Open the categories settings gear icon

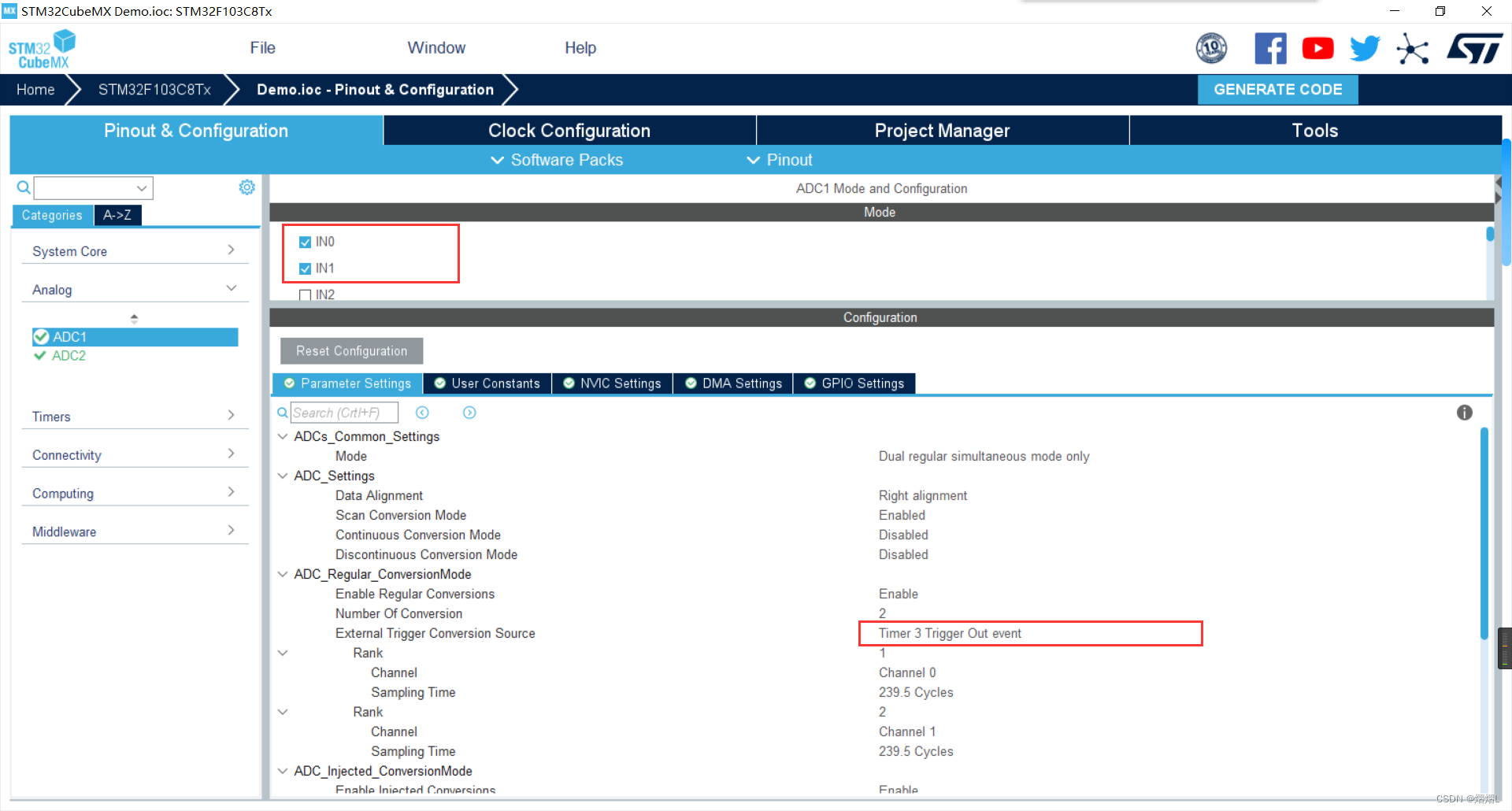(246, 187)
